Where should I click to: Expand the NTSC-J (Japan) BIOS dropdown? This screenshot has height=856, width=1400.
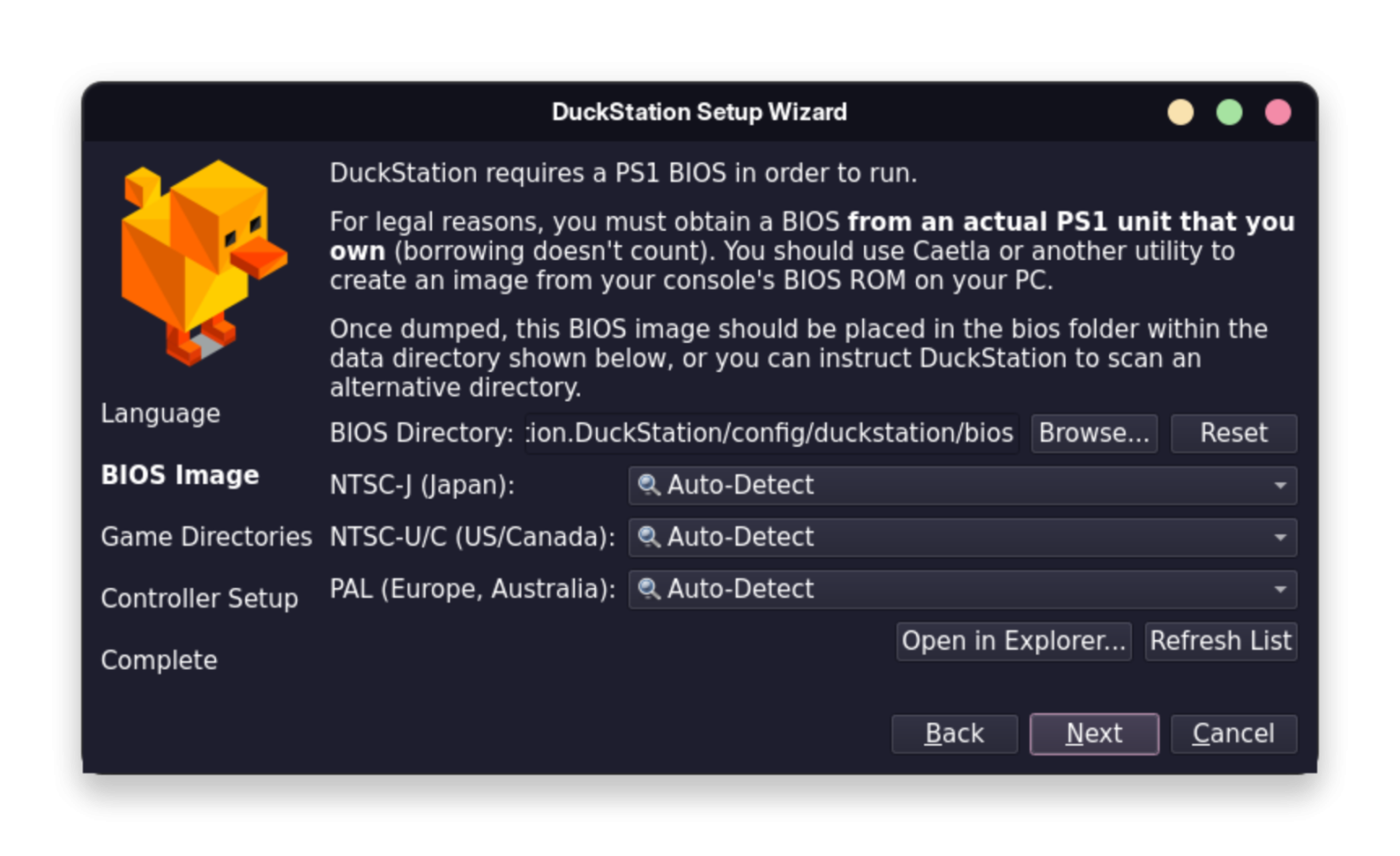pos(1280,485)
